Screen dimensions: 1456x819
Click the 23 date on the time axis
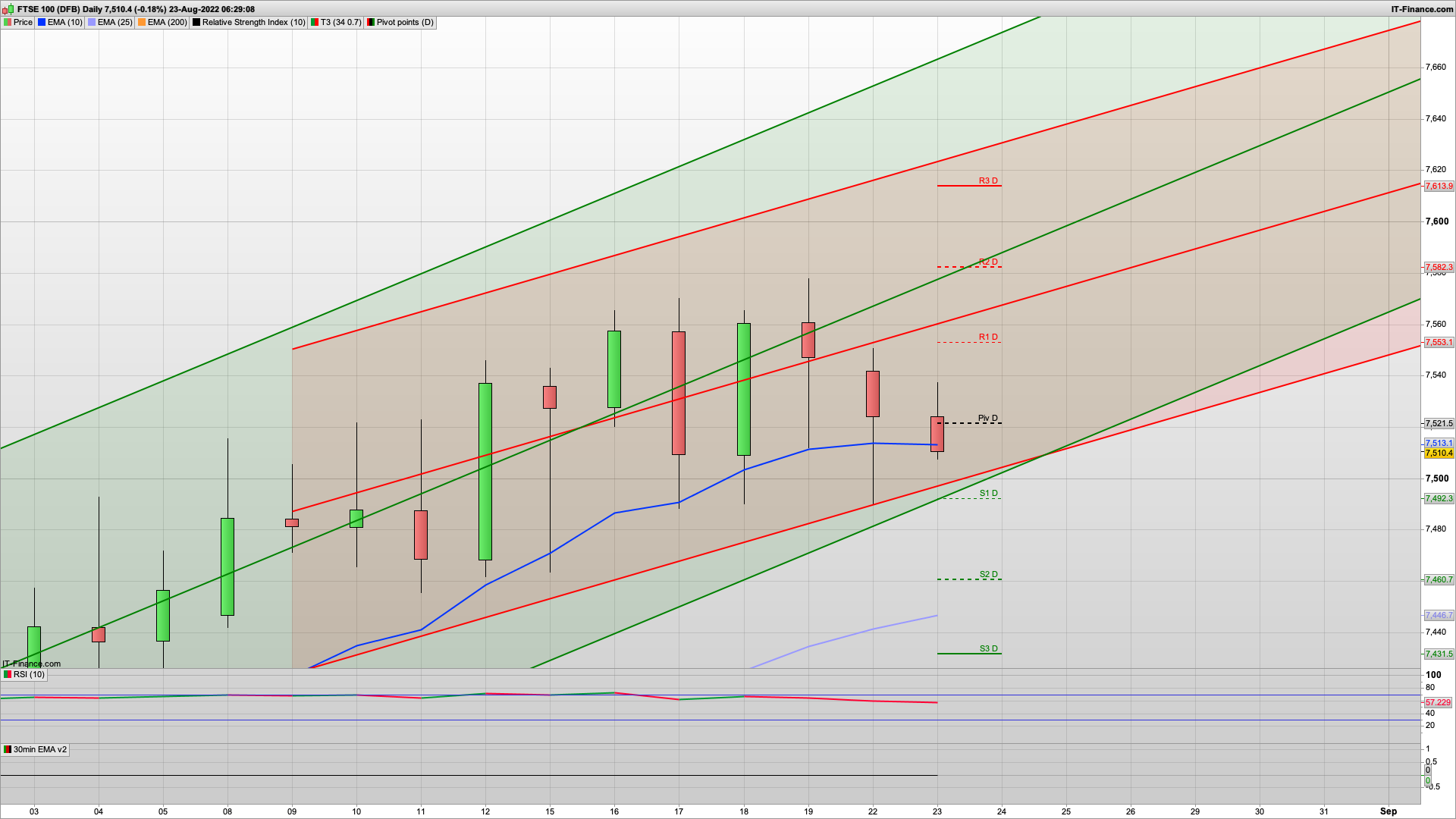(x=937, y=811)
